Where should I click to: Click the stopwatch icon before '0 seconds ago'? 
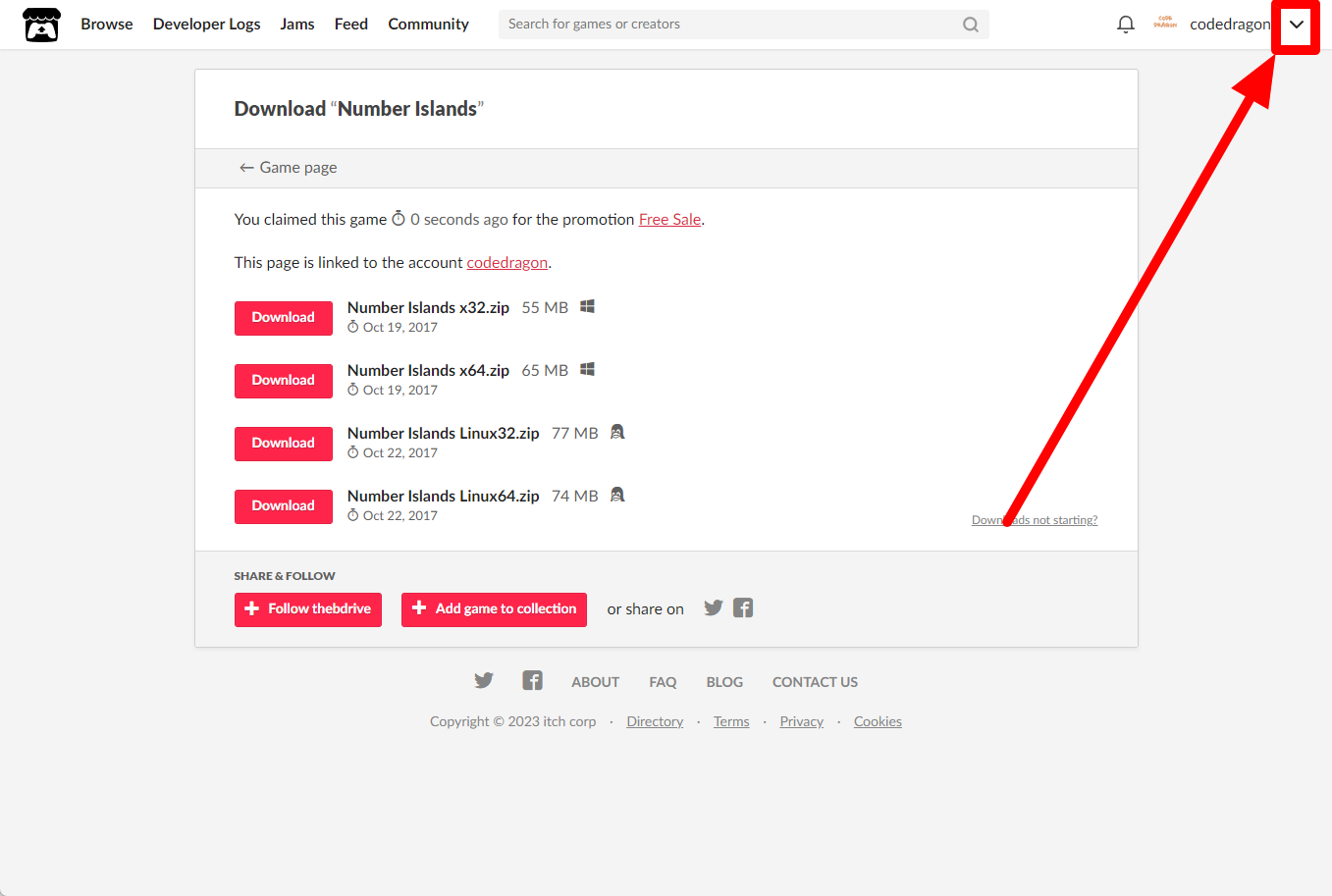tap(399, 218)
